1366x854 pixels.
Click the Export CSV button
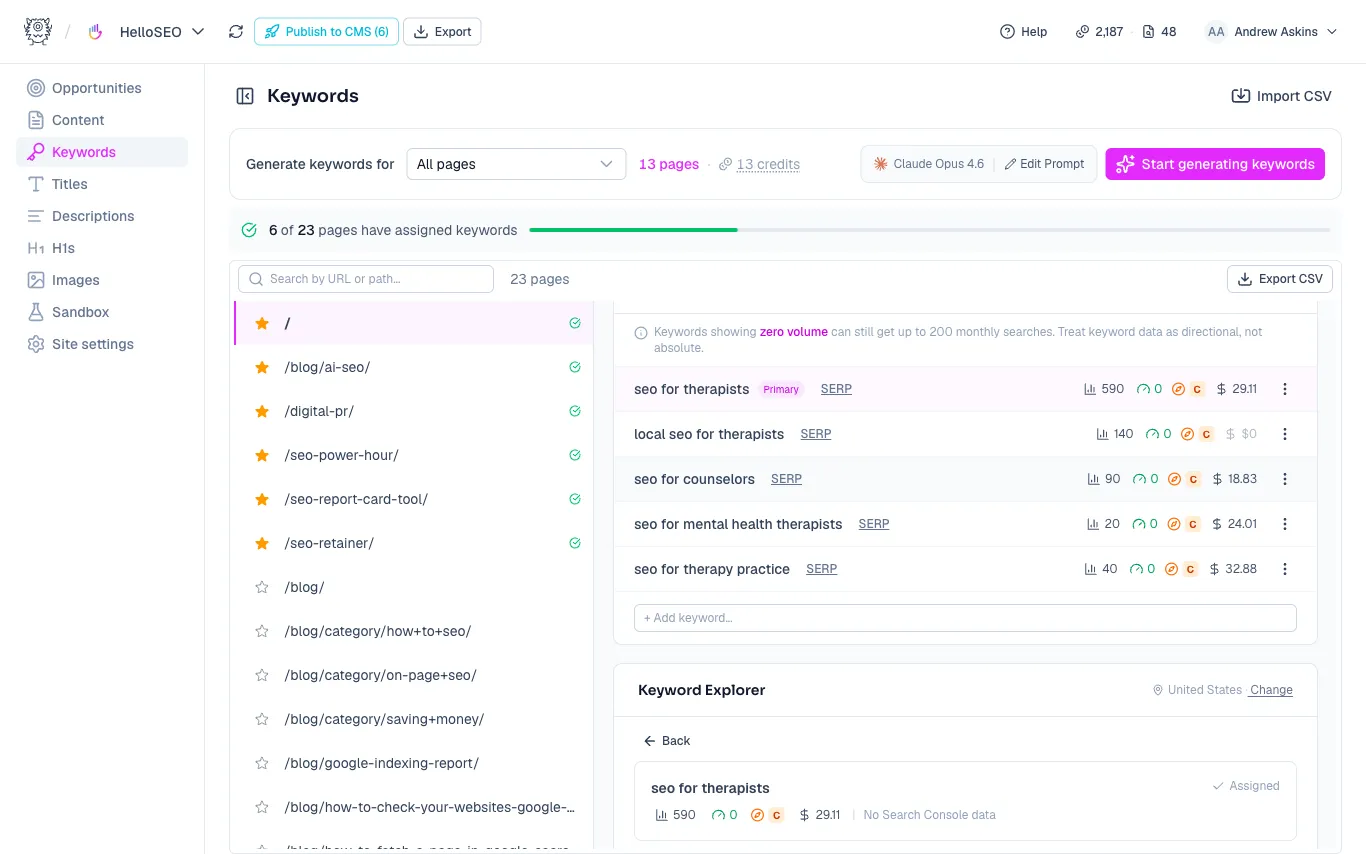coord(1280,279)
